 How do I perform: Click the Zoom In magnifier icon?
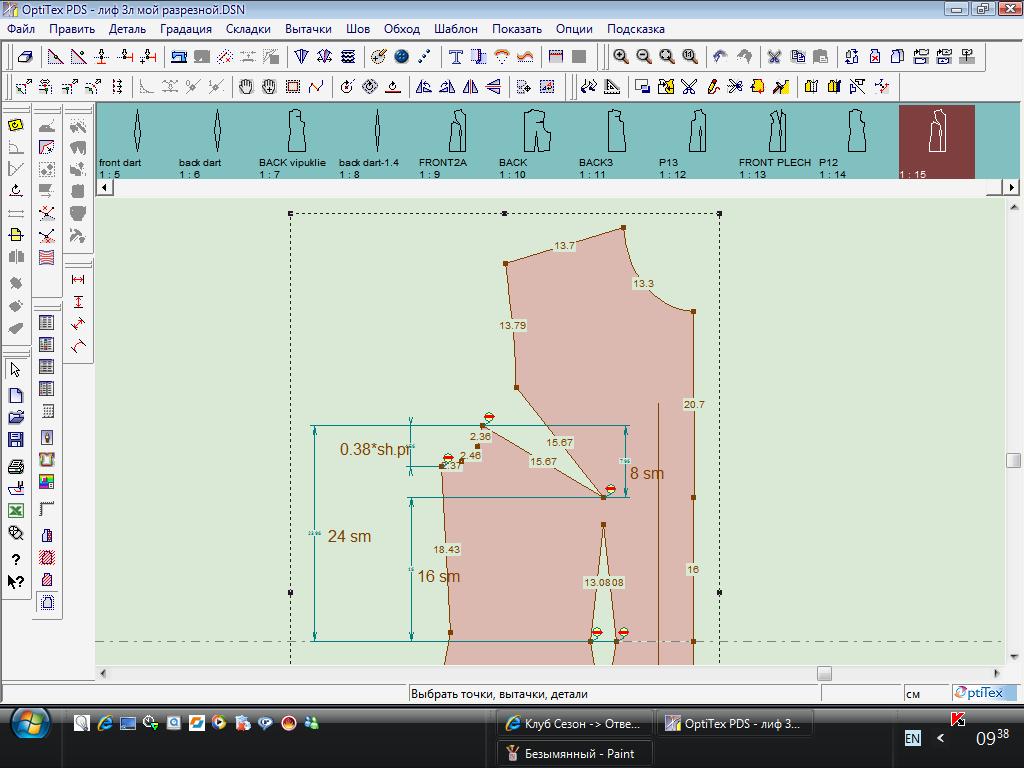[621, 57]
